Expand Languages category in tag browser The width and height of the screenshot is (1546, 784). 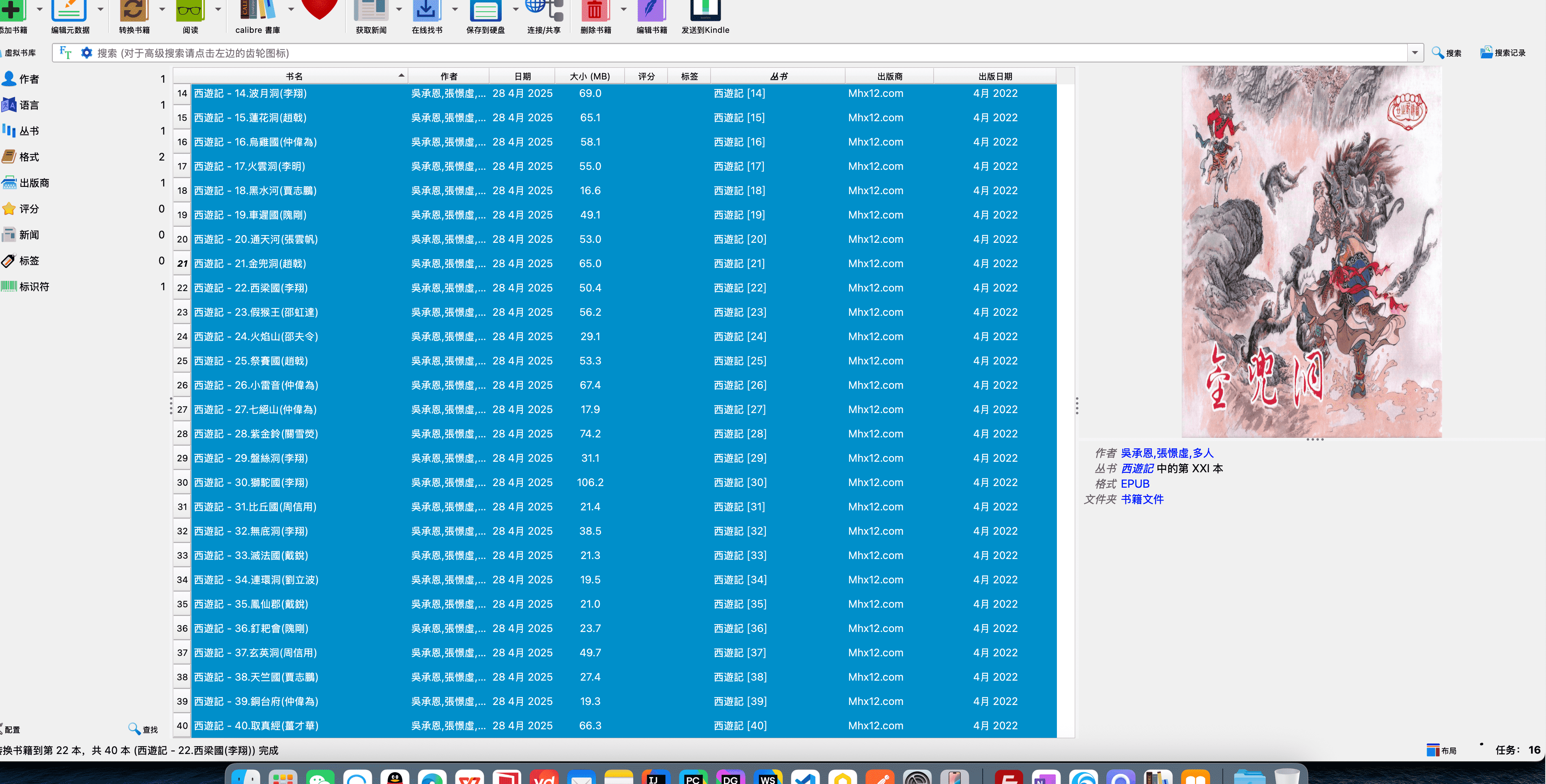tap(84, 105)
